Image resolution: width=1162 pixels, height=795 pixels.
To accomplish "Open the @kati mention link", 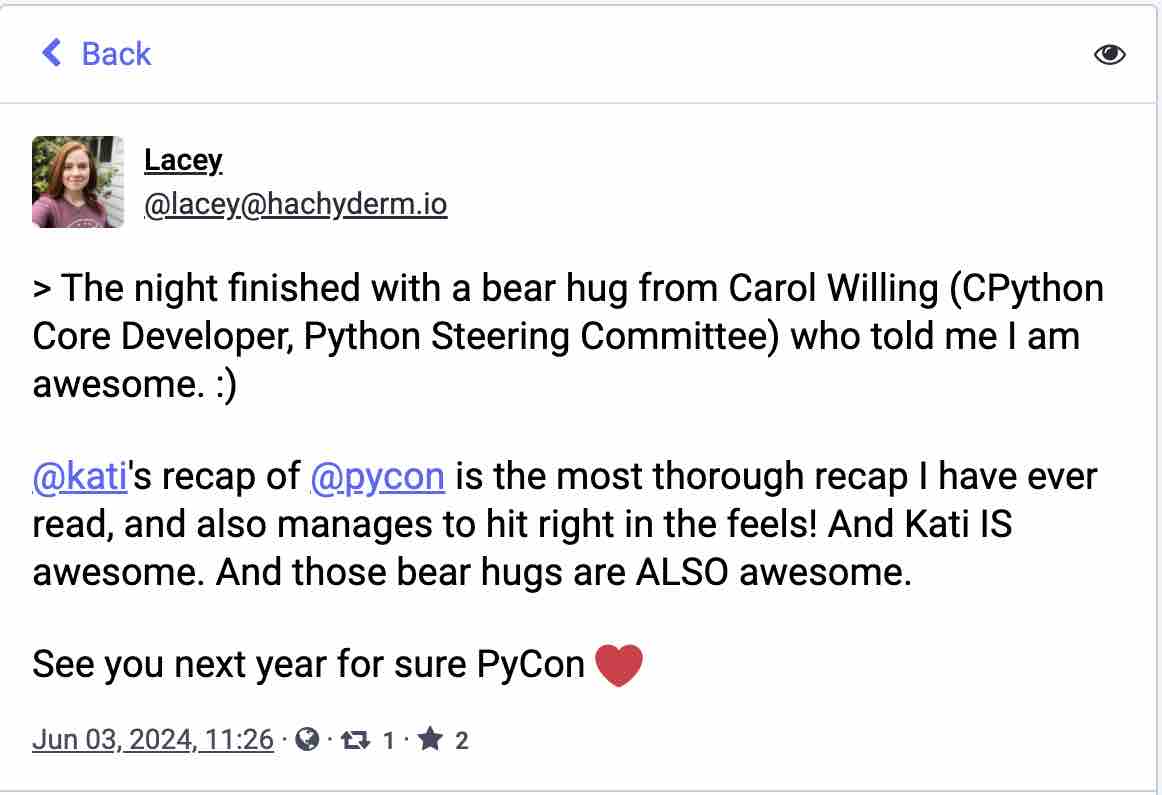I will point(80,476).
